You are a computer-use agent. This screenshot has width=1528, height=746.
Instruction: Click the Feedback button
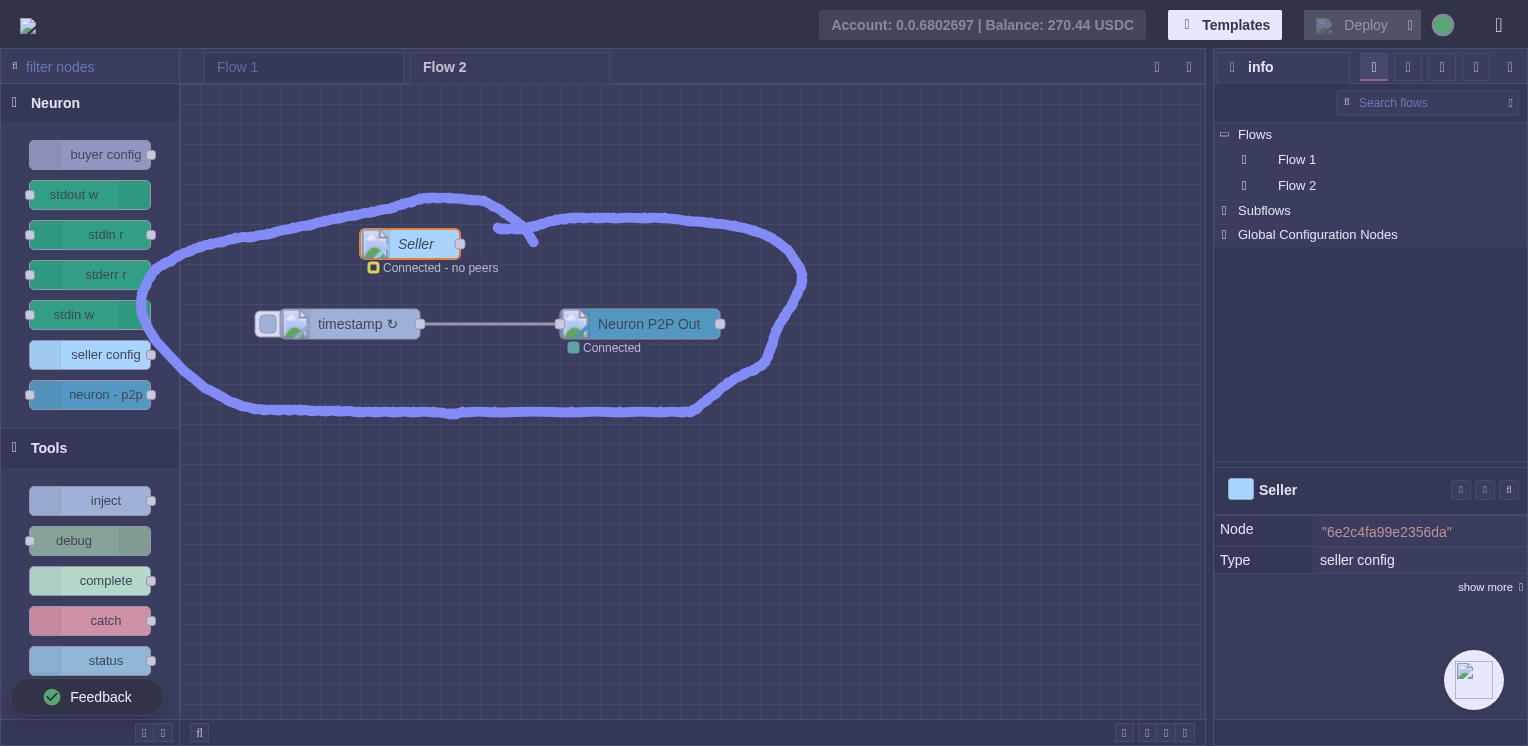87,697
